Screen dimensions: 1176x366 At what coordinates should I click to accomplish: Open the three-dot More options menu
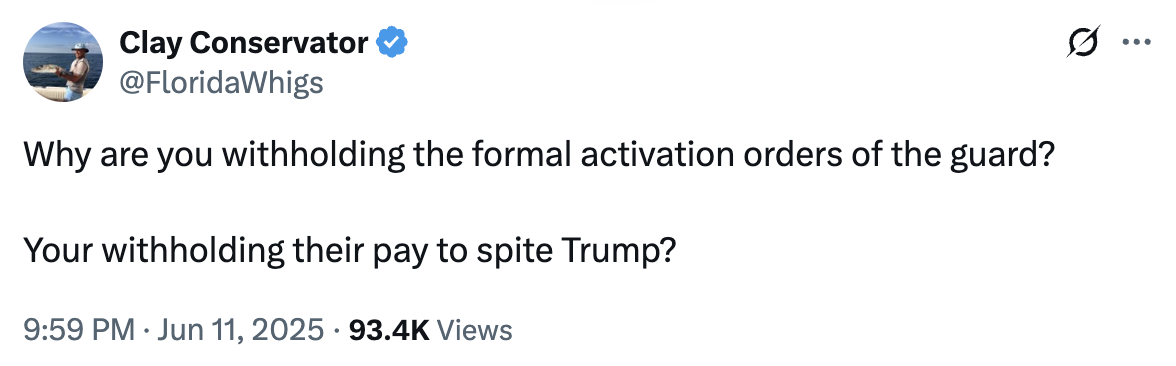1136,43
